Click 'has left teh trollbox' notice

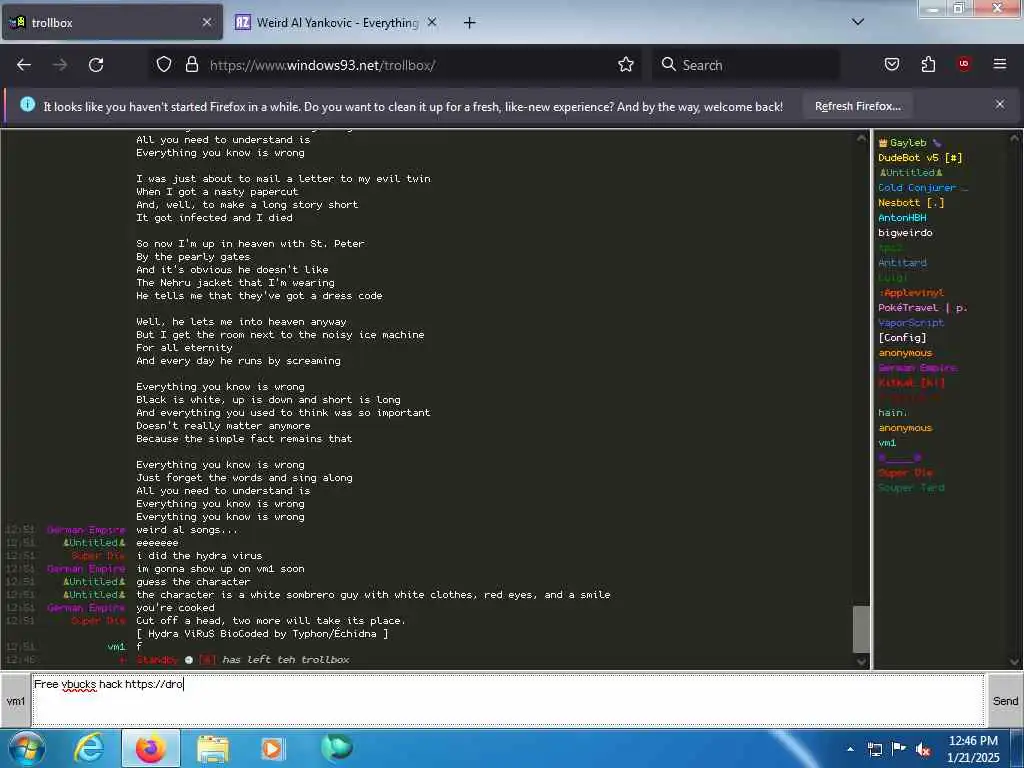pyautogui.click(x=285, y=660)
